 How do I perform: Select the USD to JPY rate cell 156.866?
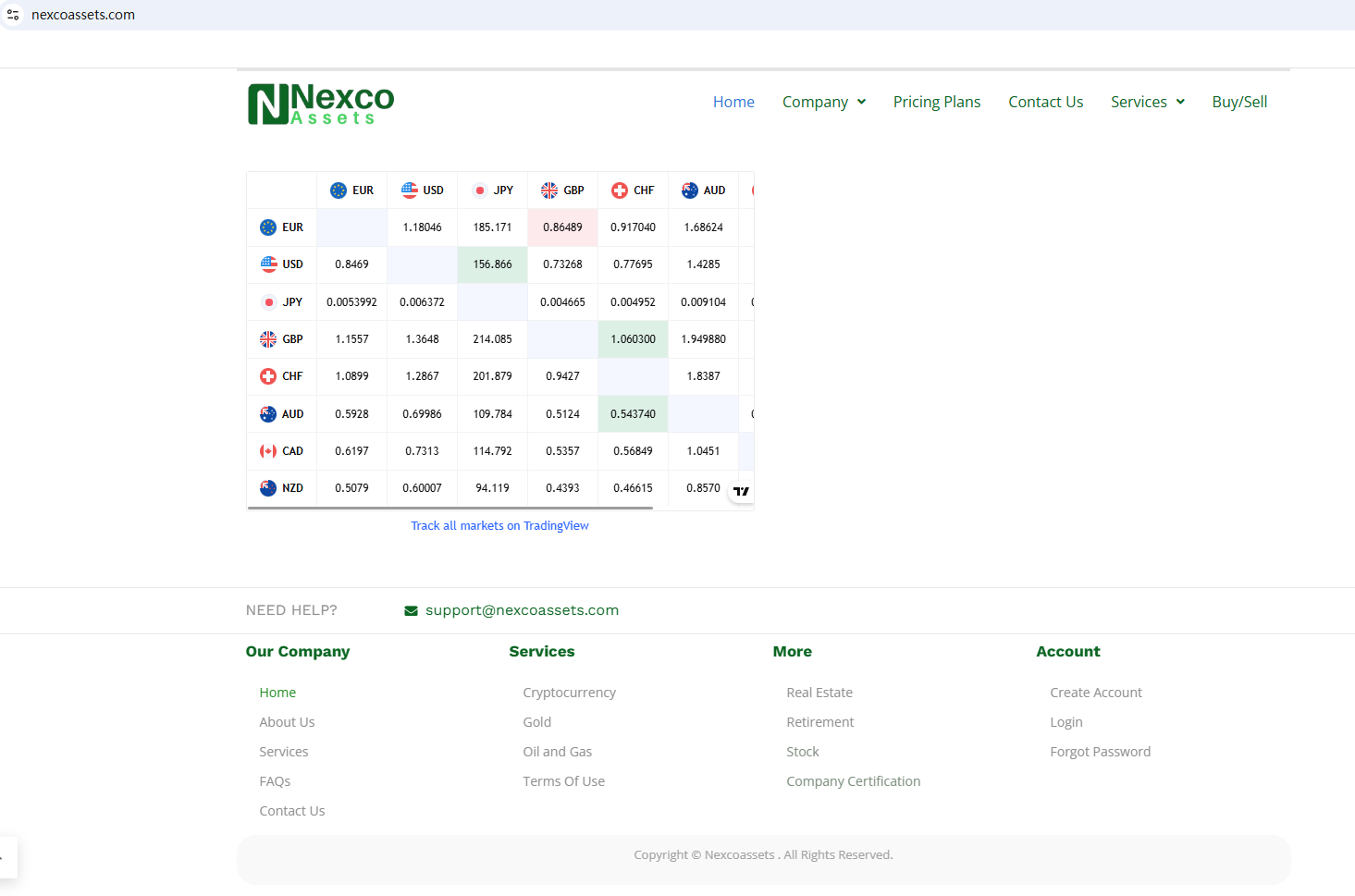(x=492, y=264)
